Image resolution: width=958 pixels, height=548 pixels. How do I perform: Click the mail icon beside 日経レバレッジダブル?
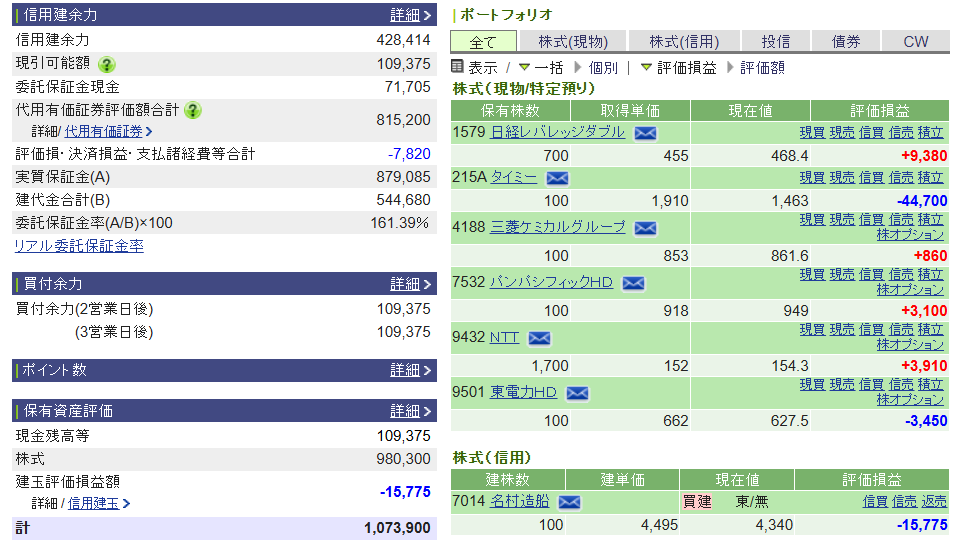(x=645, y=133)
